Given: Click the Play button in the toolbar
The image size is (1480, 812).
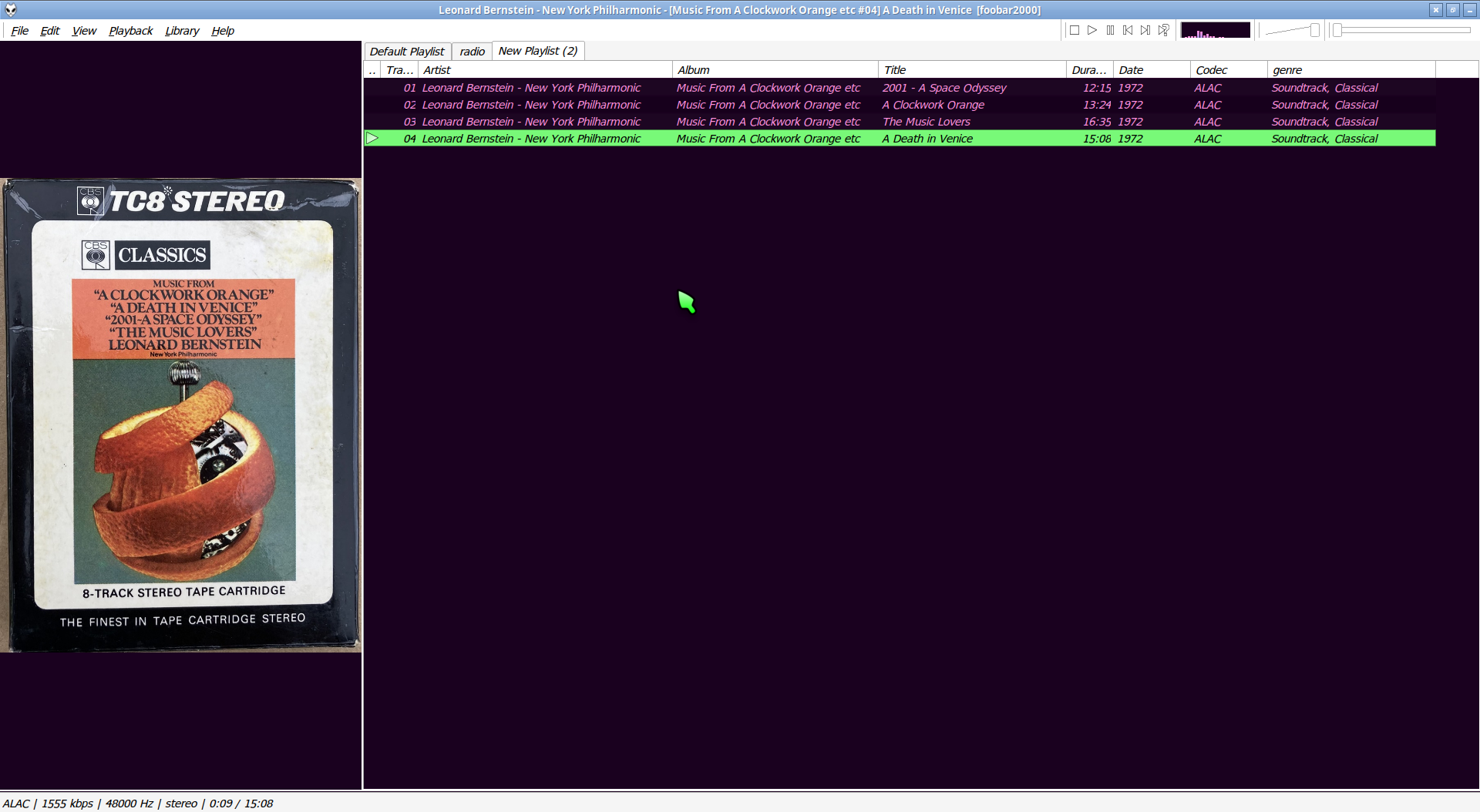Looking at the screenshot, I should click(x=1092, y=30).
